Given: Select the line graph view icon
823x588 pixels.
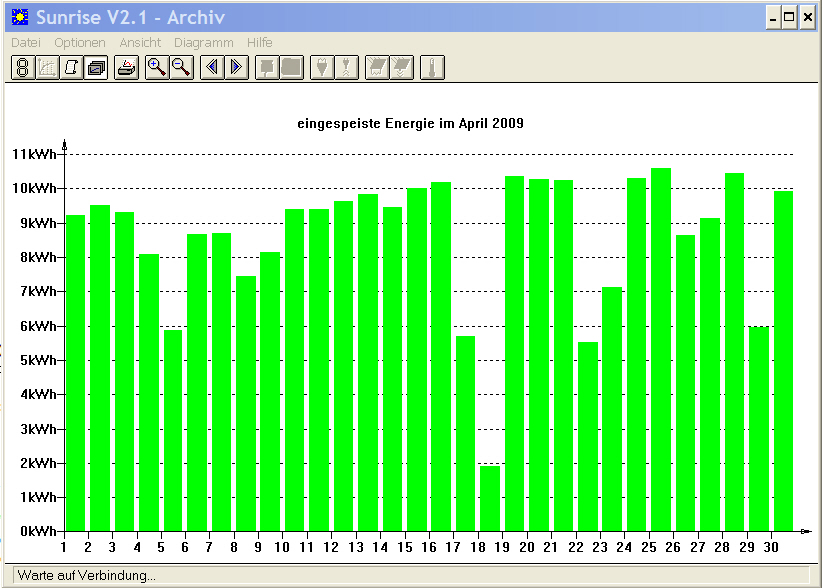Looking at the screenshot, I should point(47,68).
